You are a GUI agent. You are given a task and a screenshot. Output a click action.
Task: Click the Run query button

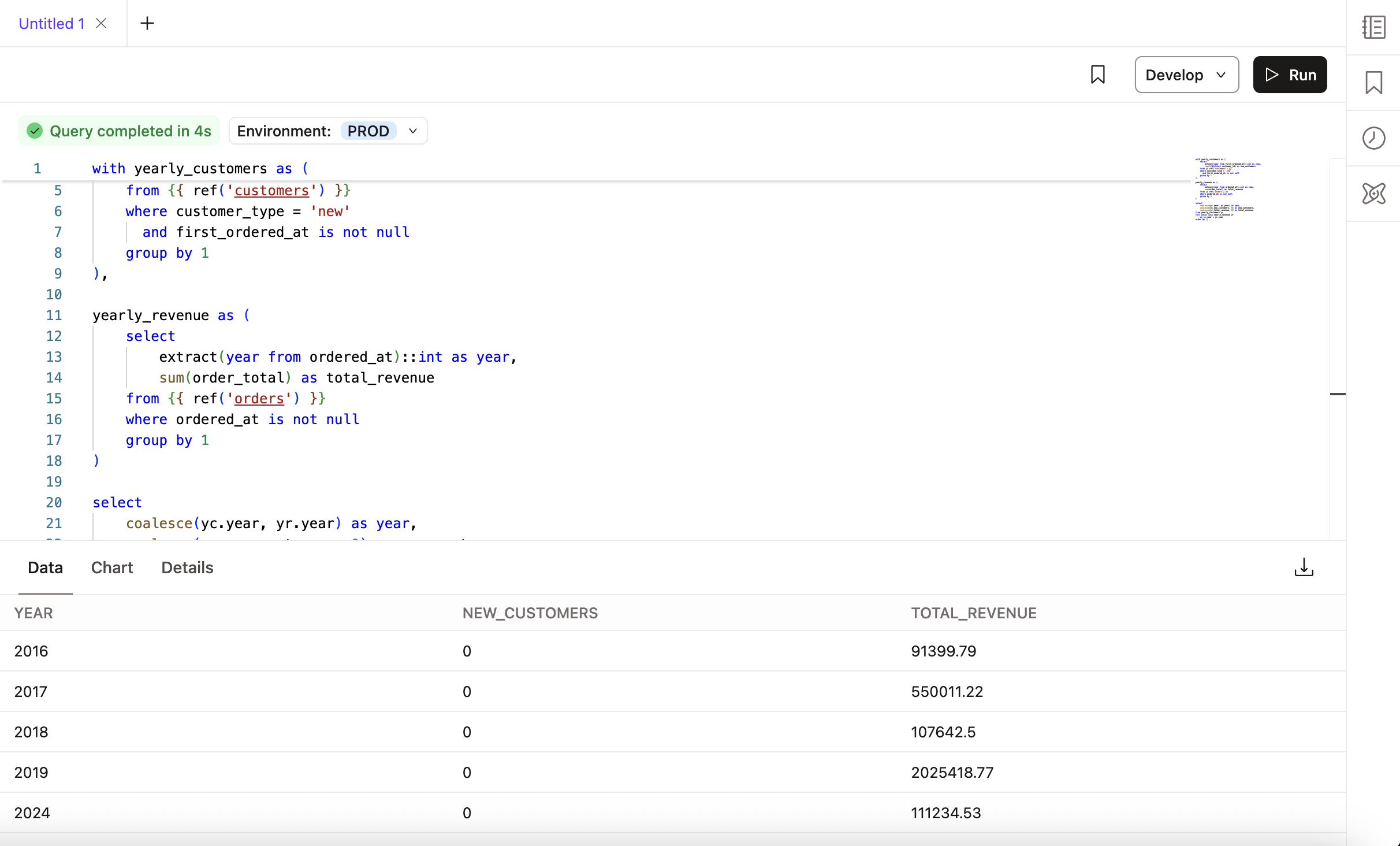pyautogui.click(x=1289, y=75)
